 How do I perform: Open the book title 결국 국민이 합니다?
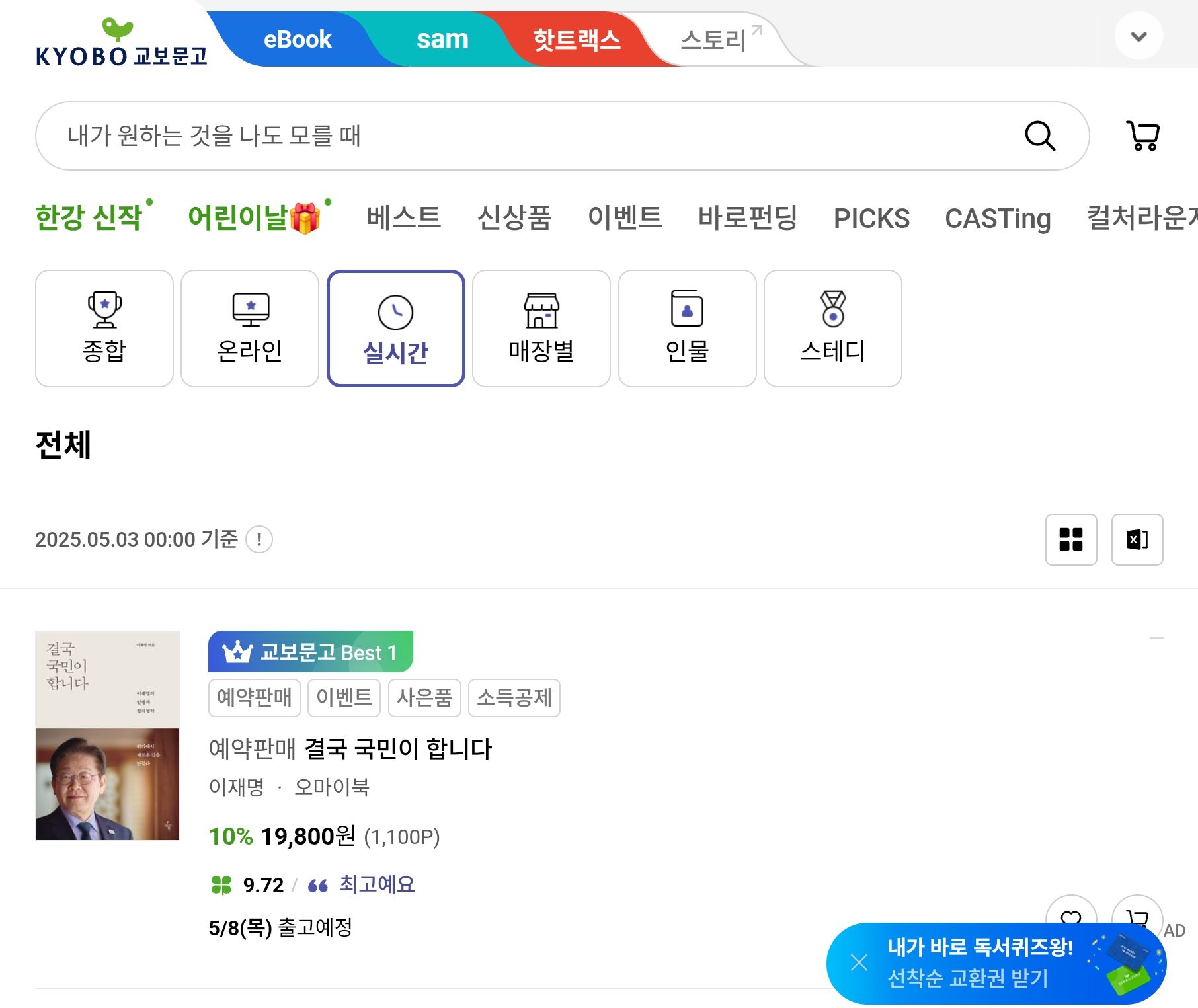click(x=398, y=748)
